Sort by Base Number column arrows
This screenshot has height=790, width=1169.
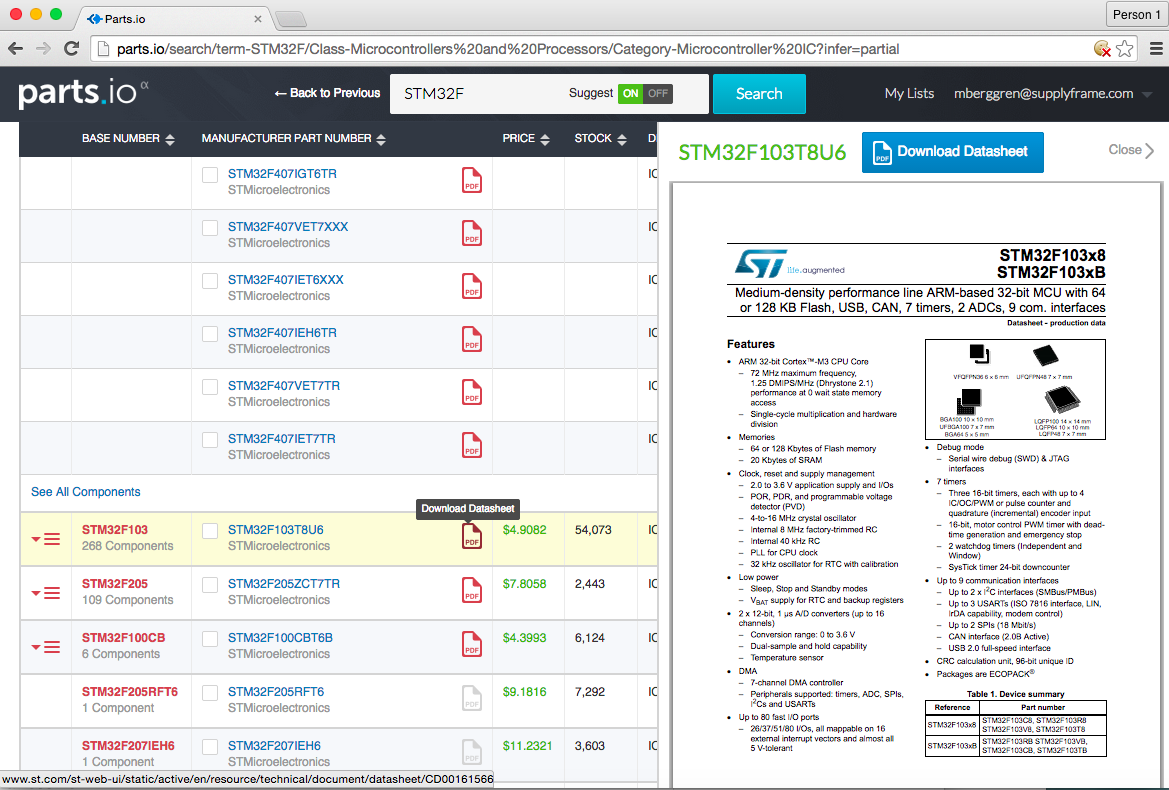[170, 139]
